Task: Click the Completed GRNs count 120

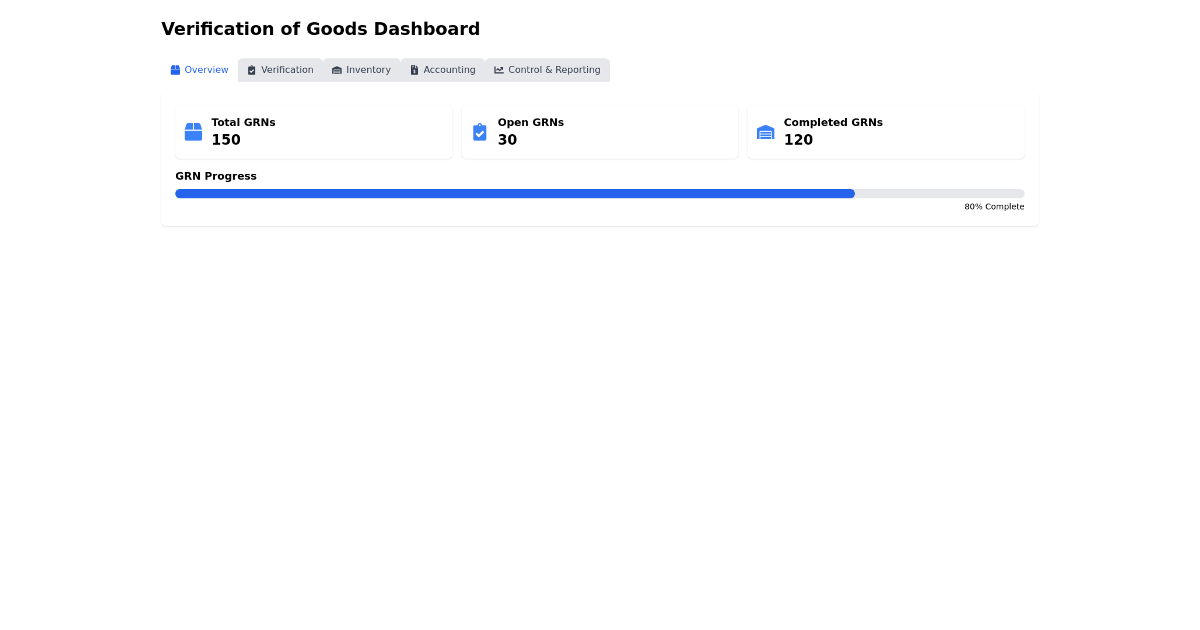Action: tap(798, 140)
